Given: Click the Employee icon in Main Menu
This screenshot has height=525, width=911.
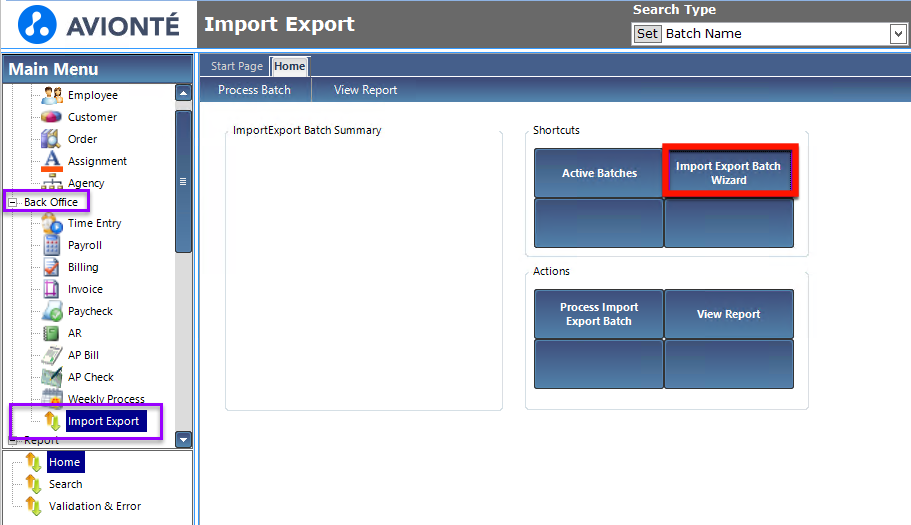Looking at the screenshot, I should pos(52,95).
